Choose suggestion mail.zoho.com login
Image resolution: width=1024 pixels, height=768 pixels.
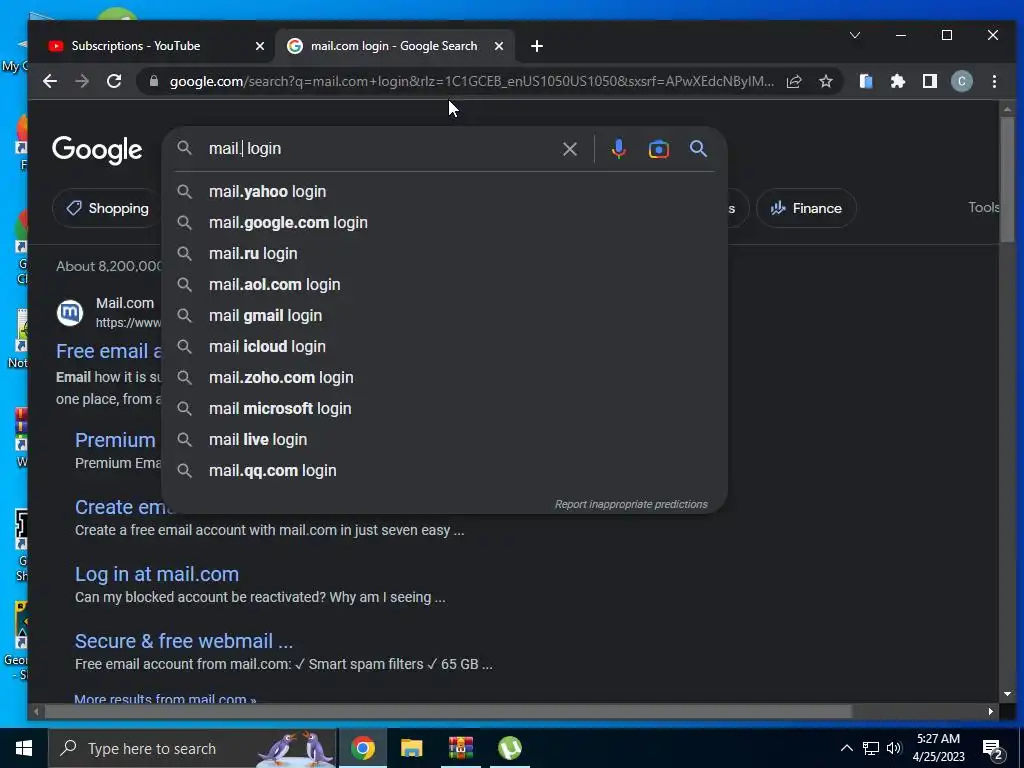444,377
